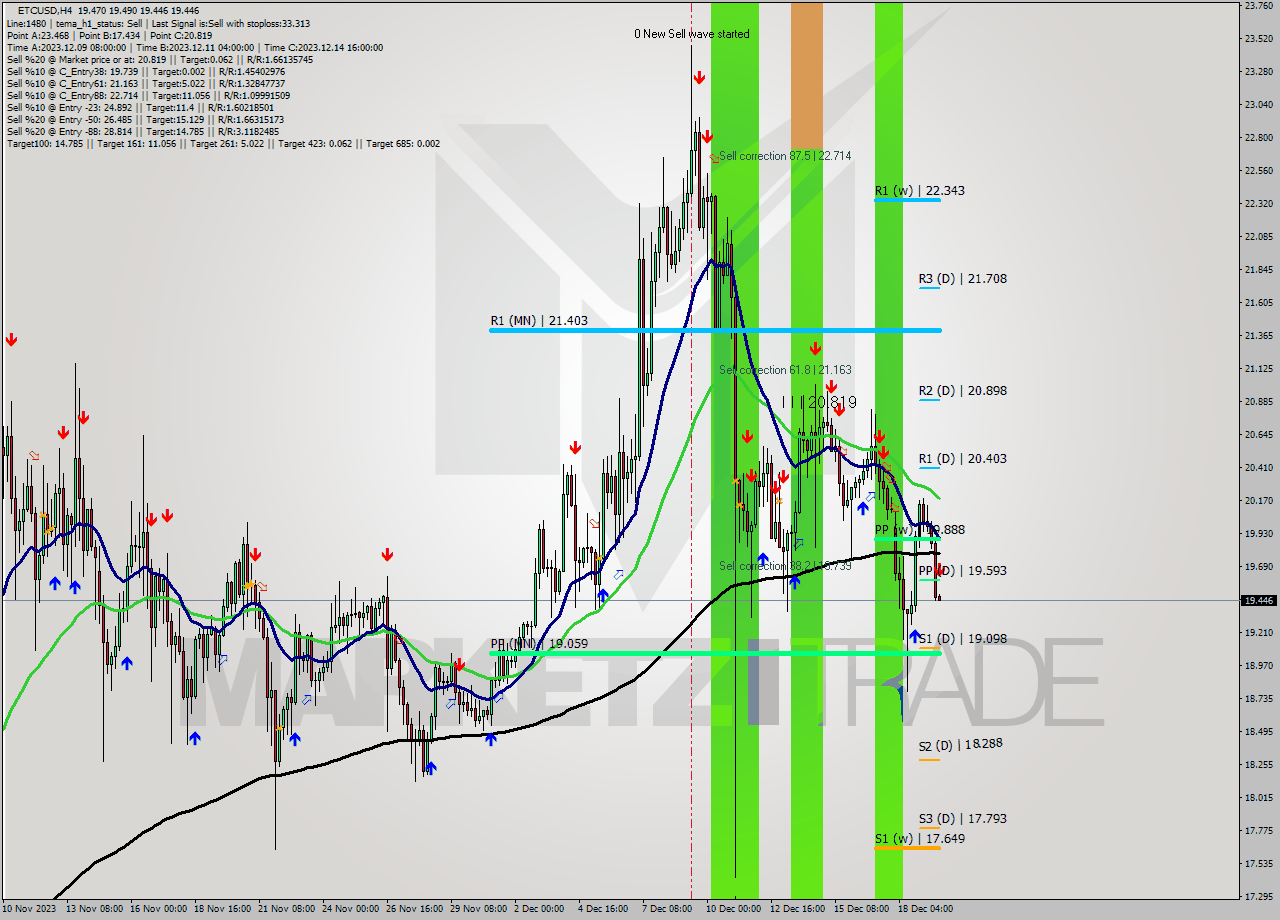Click the 10 Nov 2023 date axis label
This screenshot has height=920, width=1280.
tap(29, 909)
